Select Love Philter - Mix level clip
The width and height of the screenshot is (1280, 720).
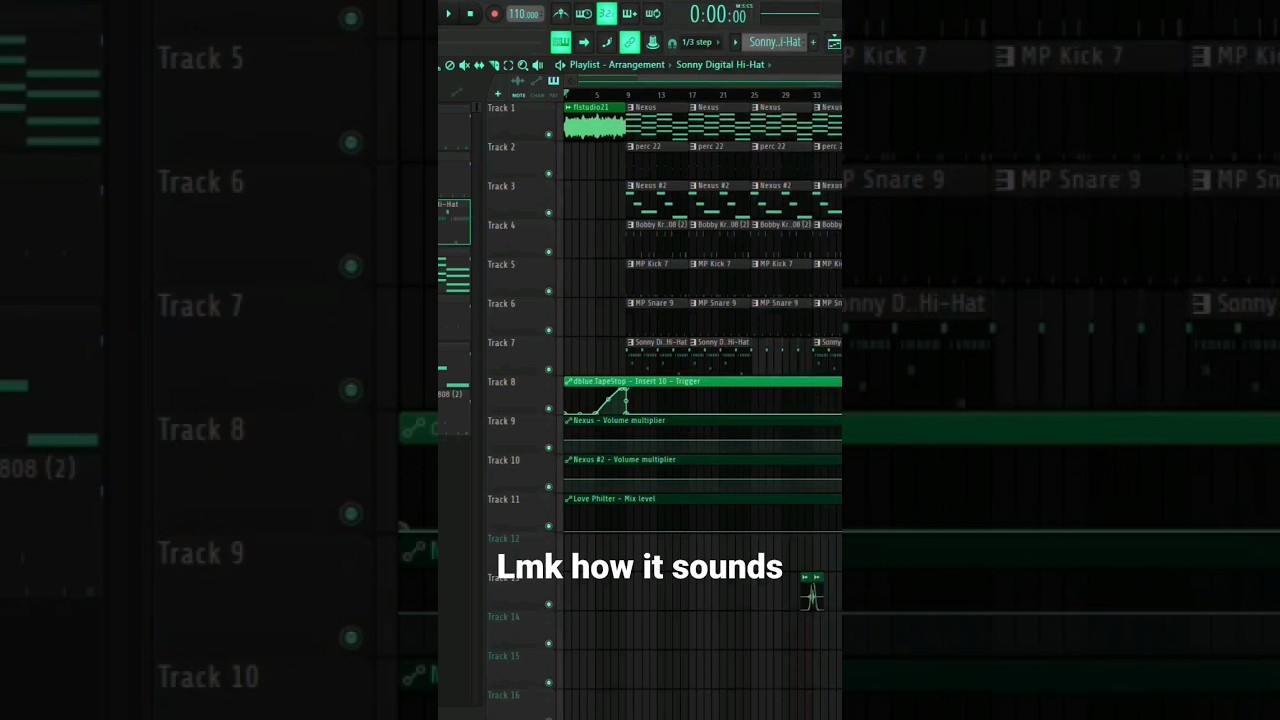(x=703, y=512)
